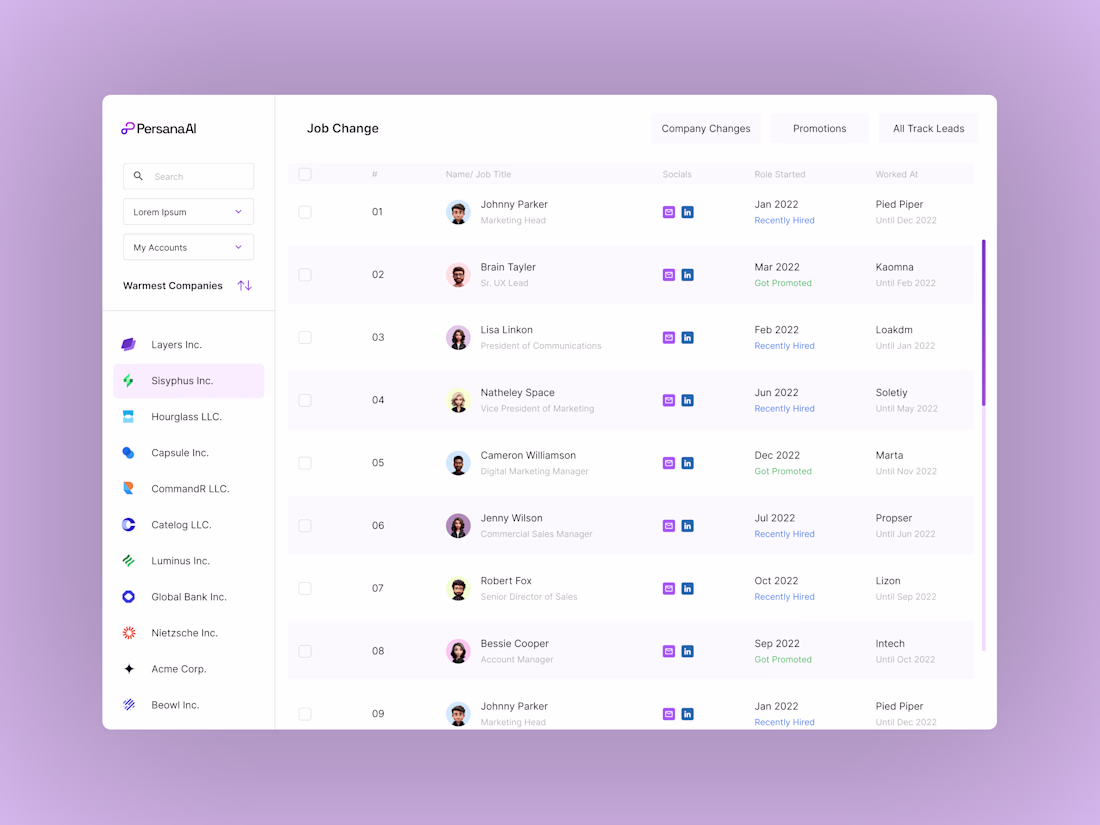Screen dimensions: 1100x825
Task: Click Recently Hired link for Robert Fox
Action: (784, 597)
